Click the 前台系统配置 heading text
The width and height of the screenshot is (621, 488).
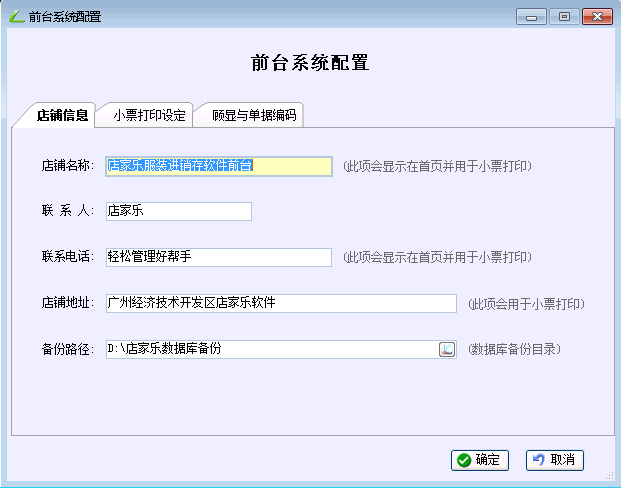(x=310, y=63)
